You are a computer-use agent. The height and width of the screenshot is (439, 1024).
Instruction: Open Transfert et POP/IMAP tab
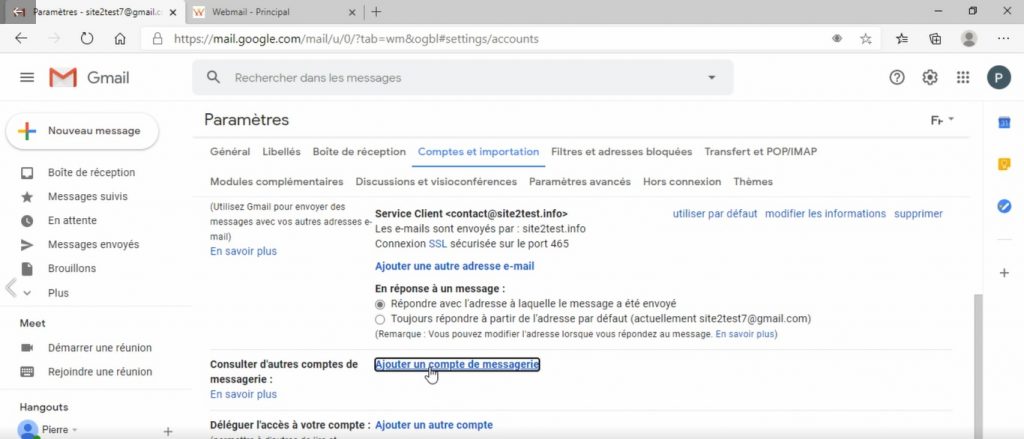[x=761, y=152]
